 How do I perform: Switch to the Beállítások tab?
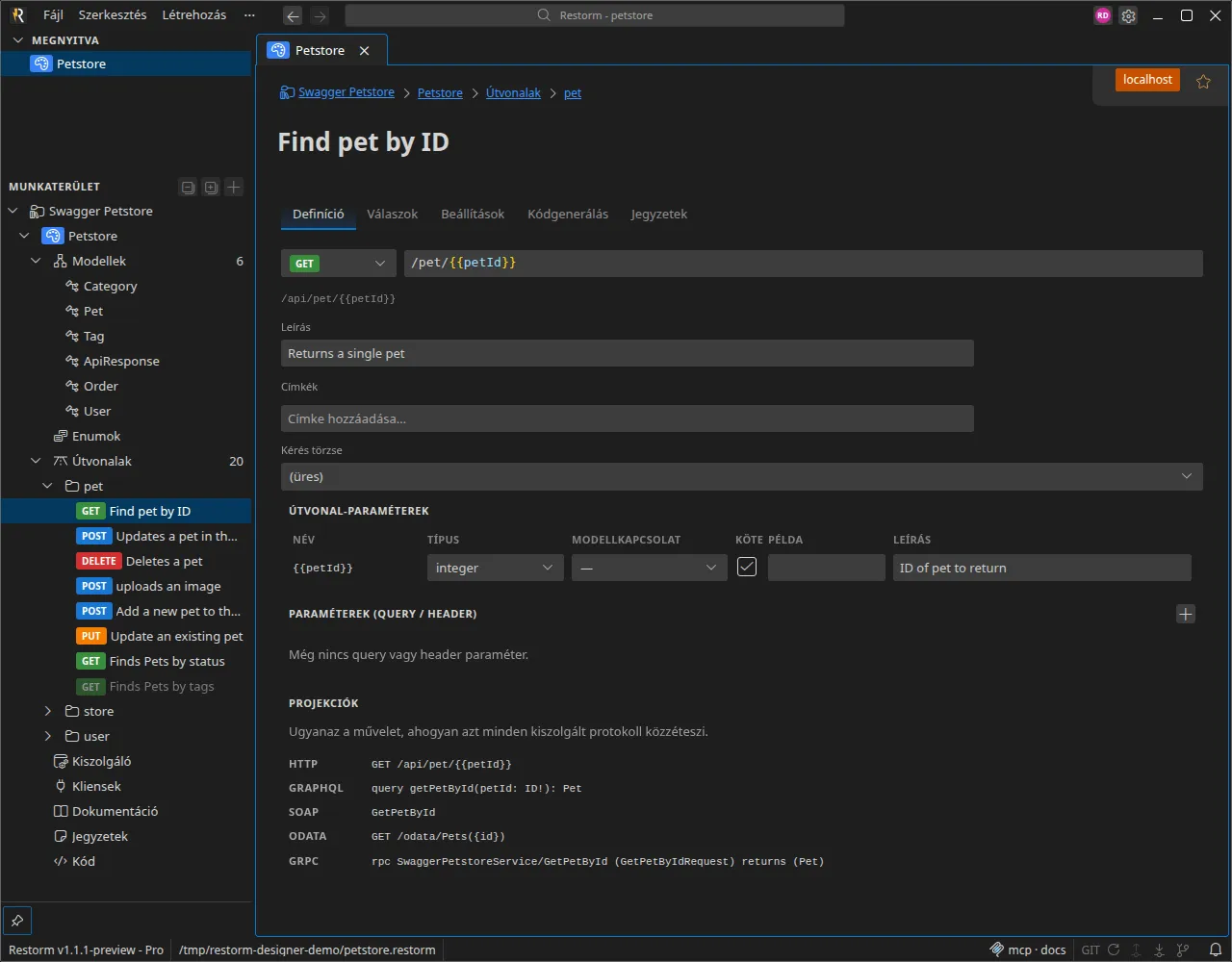(473, 214)
